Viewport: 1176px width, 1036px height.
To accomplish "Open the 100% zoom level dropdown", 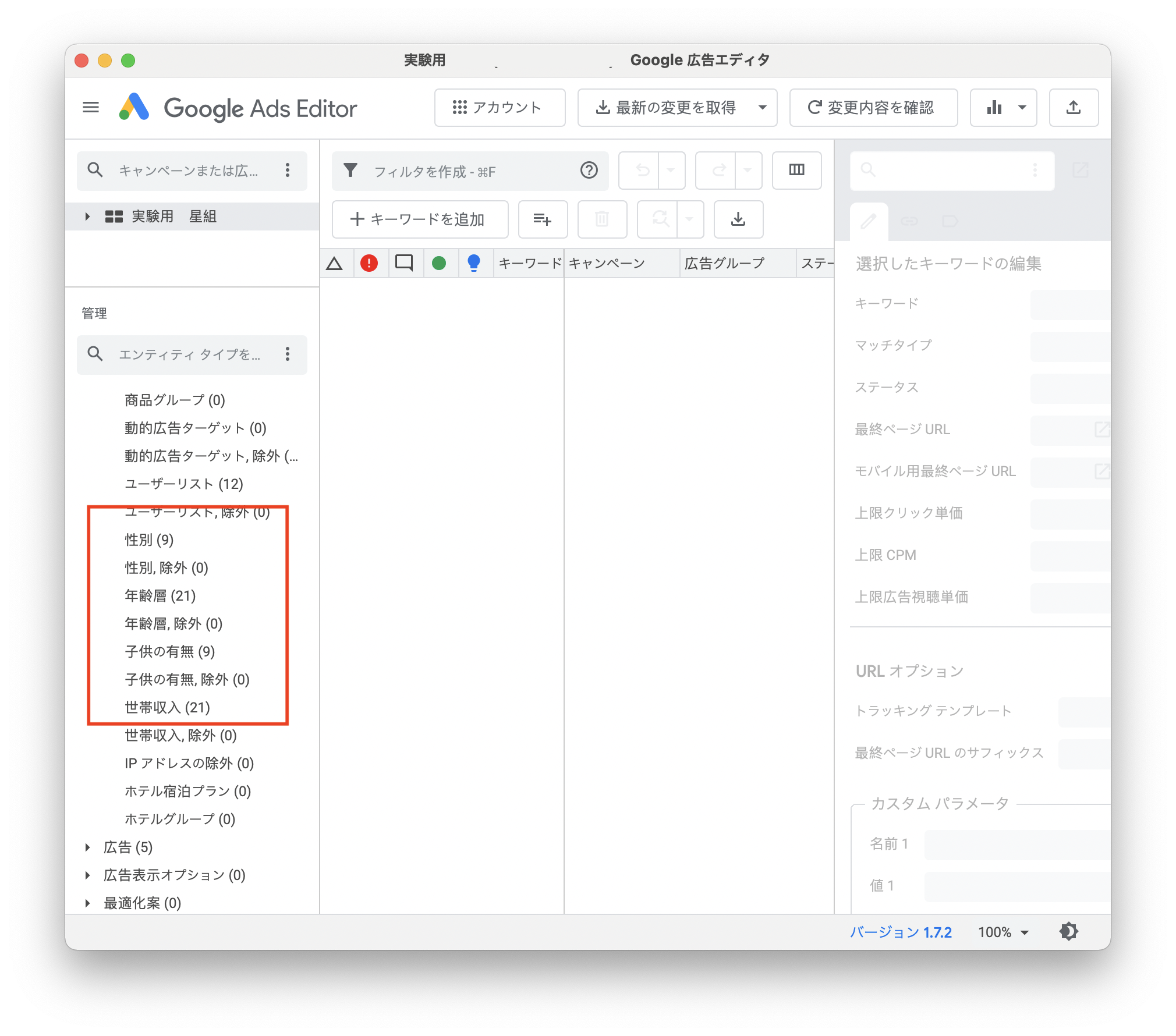I will pyautogui.click(x=1004, y=932).
